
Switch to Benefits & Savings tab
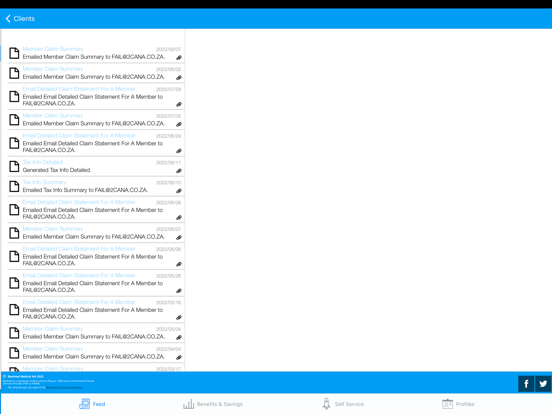coord(213,404)
